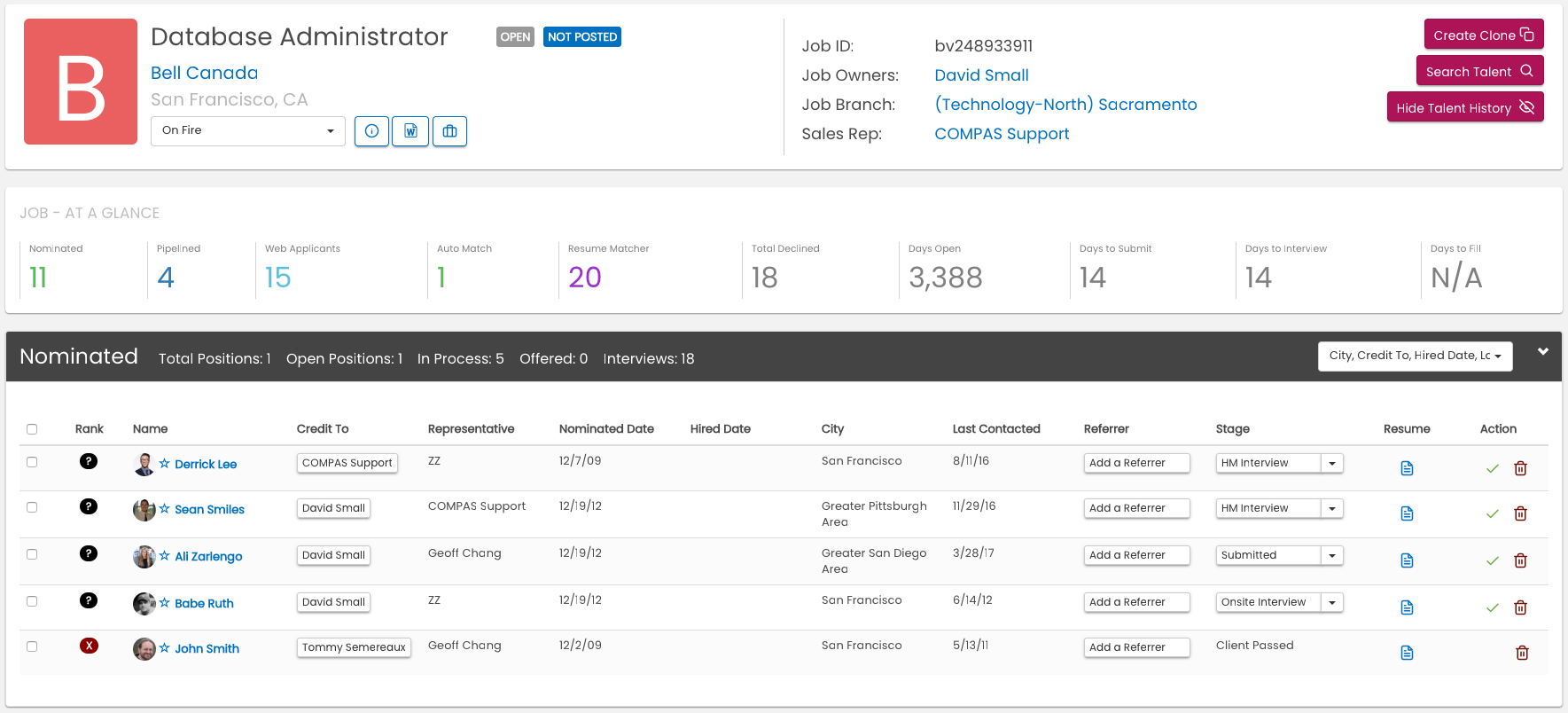Open the Web Applicants count 15

[x=277, y=278]
